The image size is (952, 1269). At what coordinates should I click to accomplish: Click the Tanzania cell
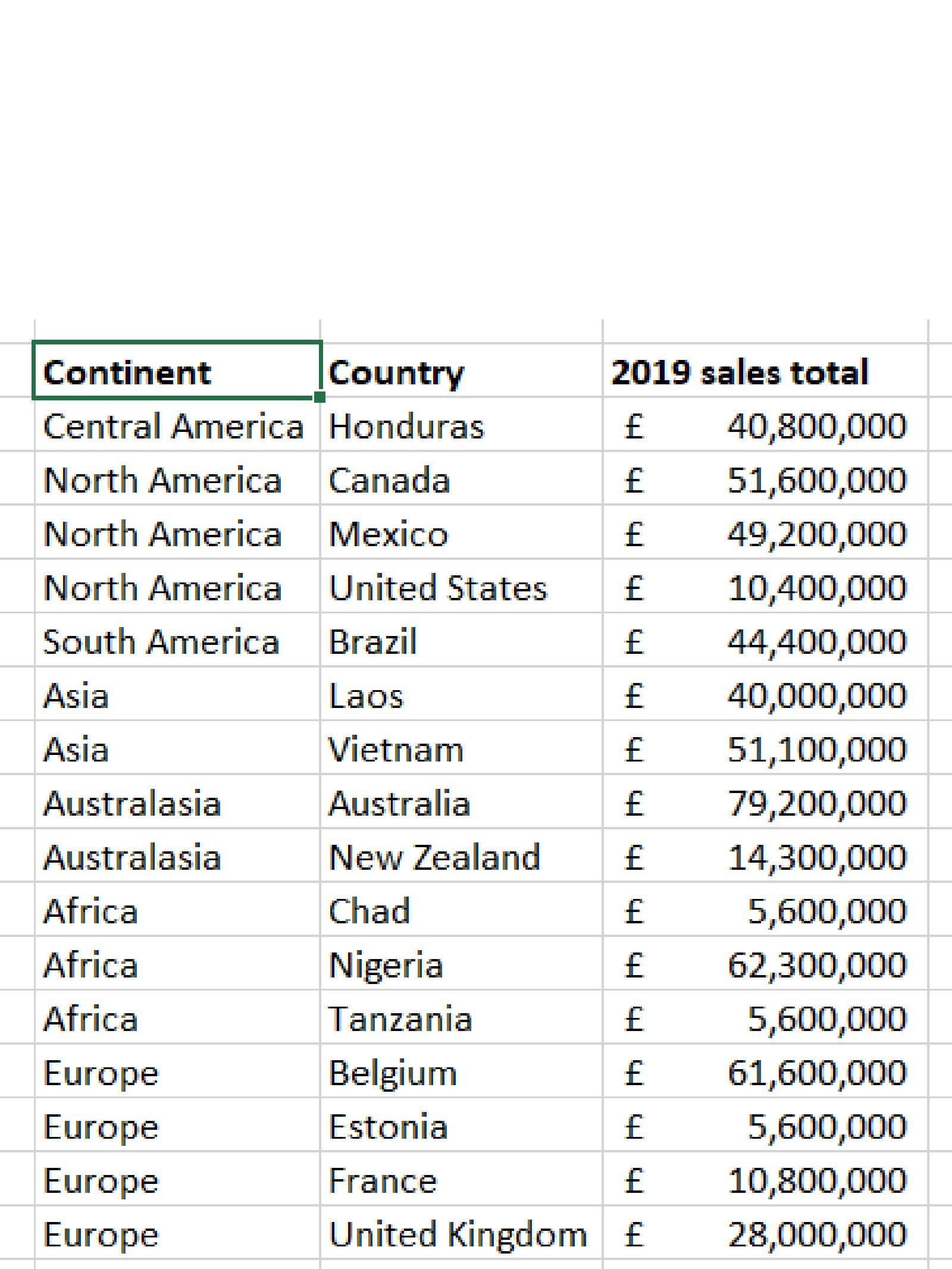coord(461,1019)
